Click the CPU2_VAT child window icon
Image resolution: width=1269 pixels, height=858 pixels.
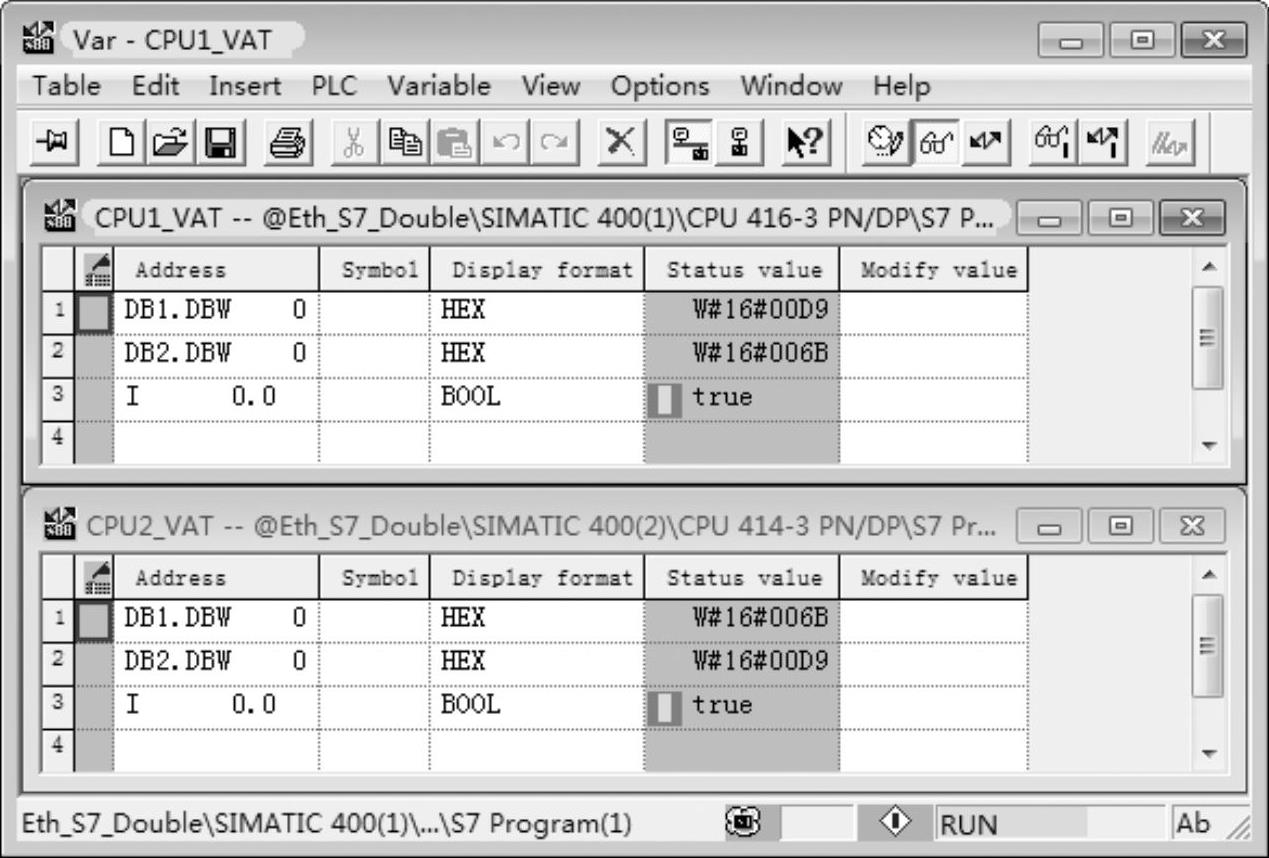pos(61,523)
